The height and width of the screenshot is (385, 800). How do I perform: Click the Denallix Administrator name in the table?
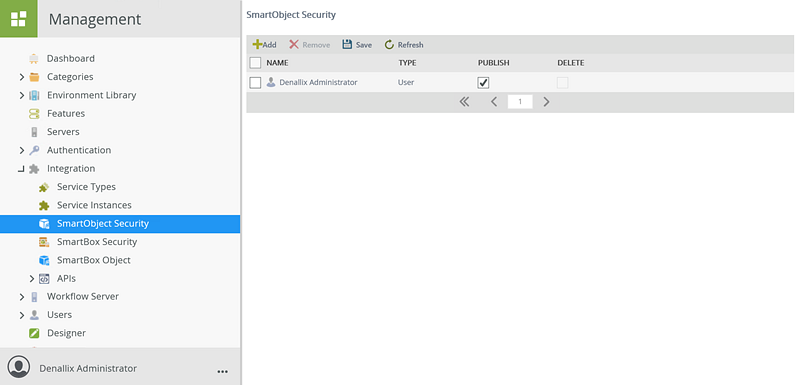(x=318, y=82)
